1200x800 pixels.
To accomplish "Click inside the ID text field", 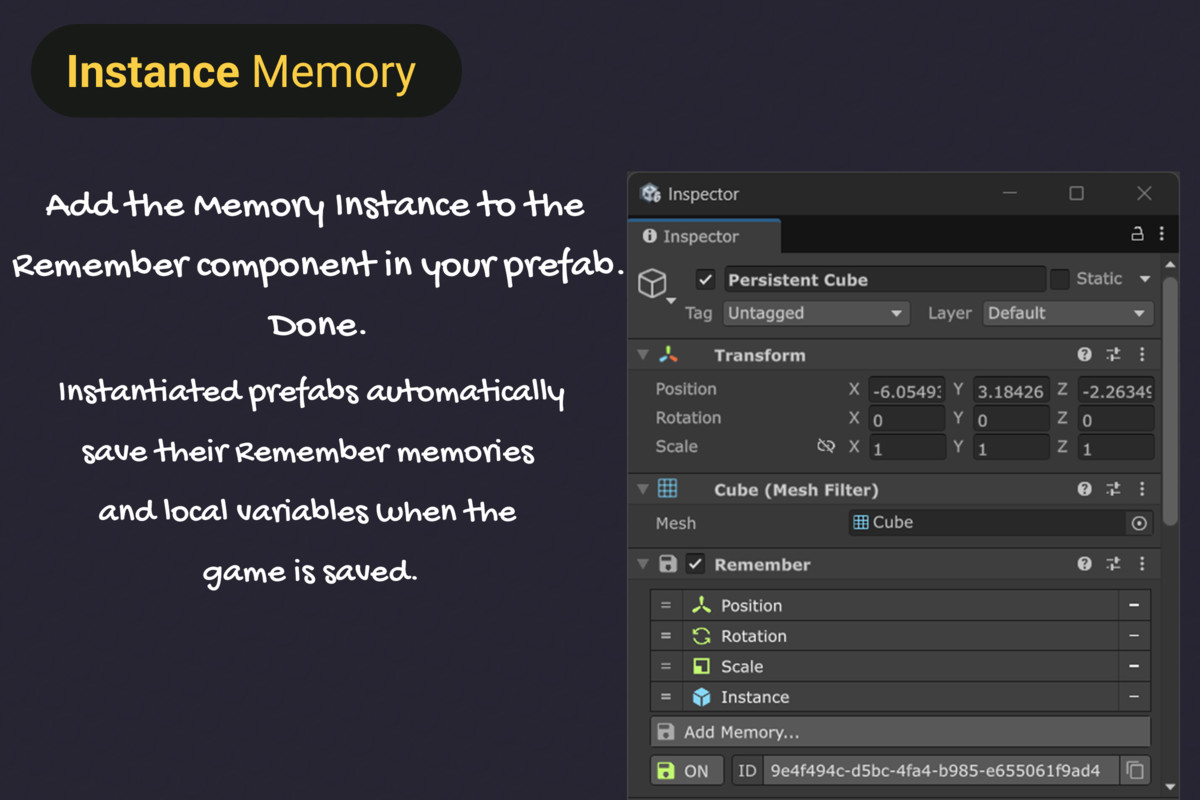I will click(940, 770).
